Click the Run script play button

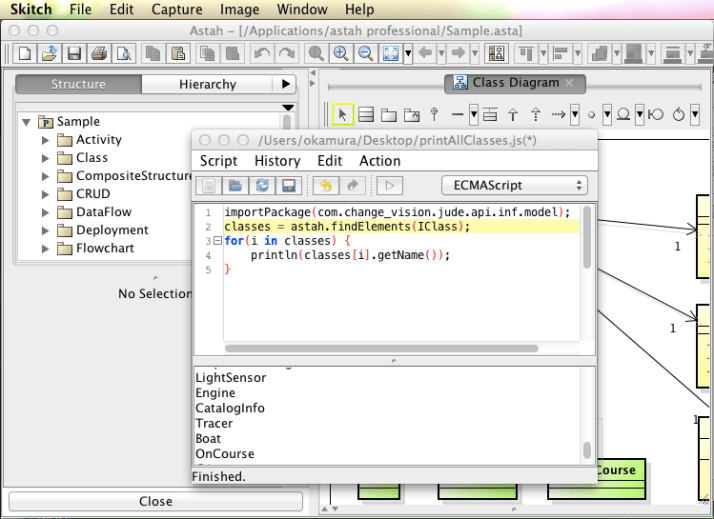[389, 186]
